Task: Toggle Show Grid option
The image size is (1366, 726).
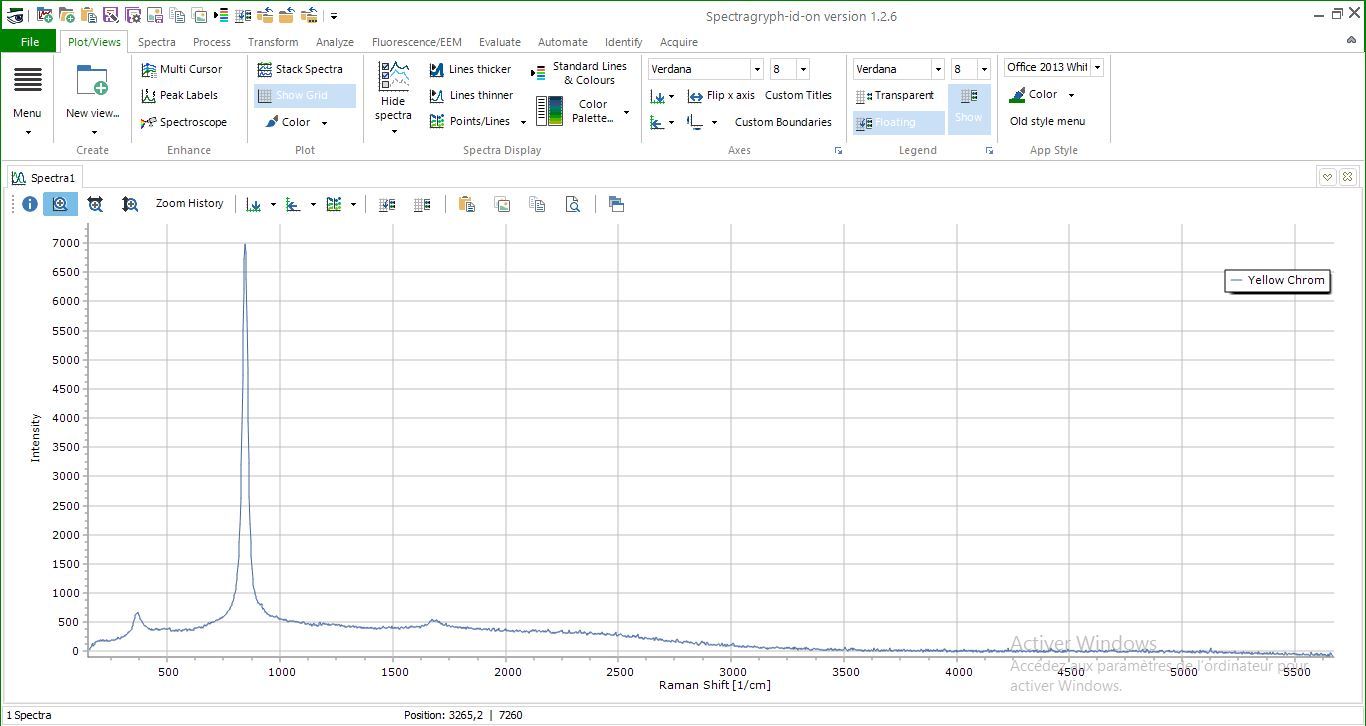Action: [x=305, y=96]
